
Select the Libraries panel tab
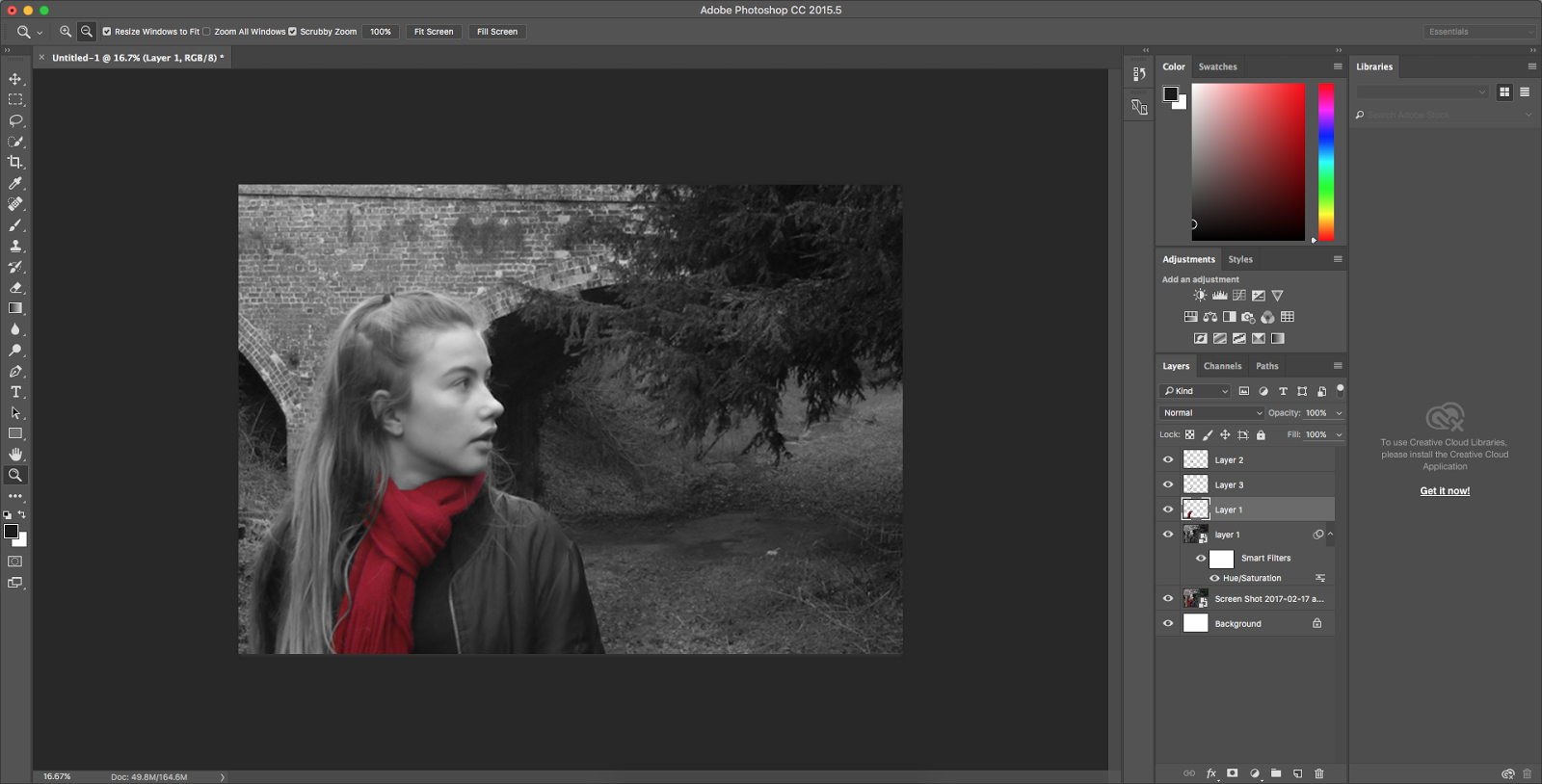coord(1374,66)
